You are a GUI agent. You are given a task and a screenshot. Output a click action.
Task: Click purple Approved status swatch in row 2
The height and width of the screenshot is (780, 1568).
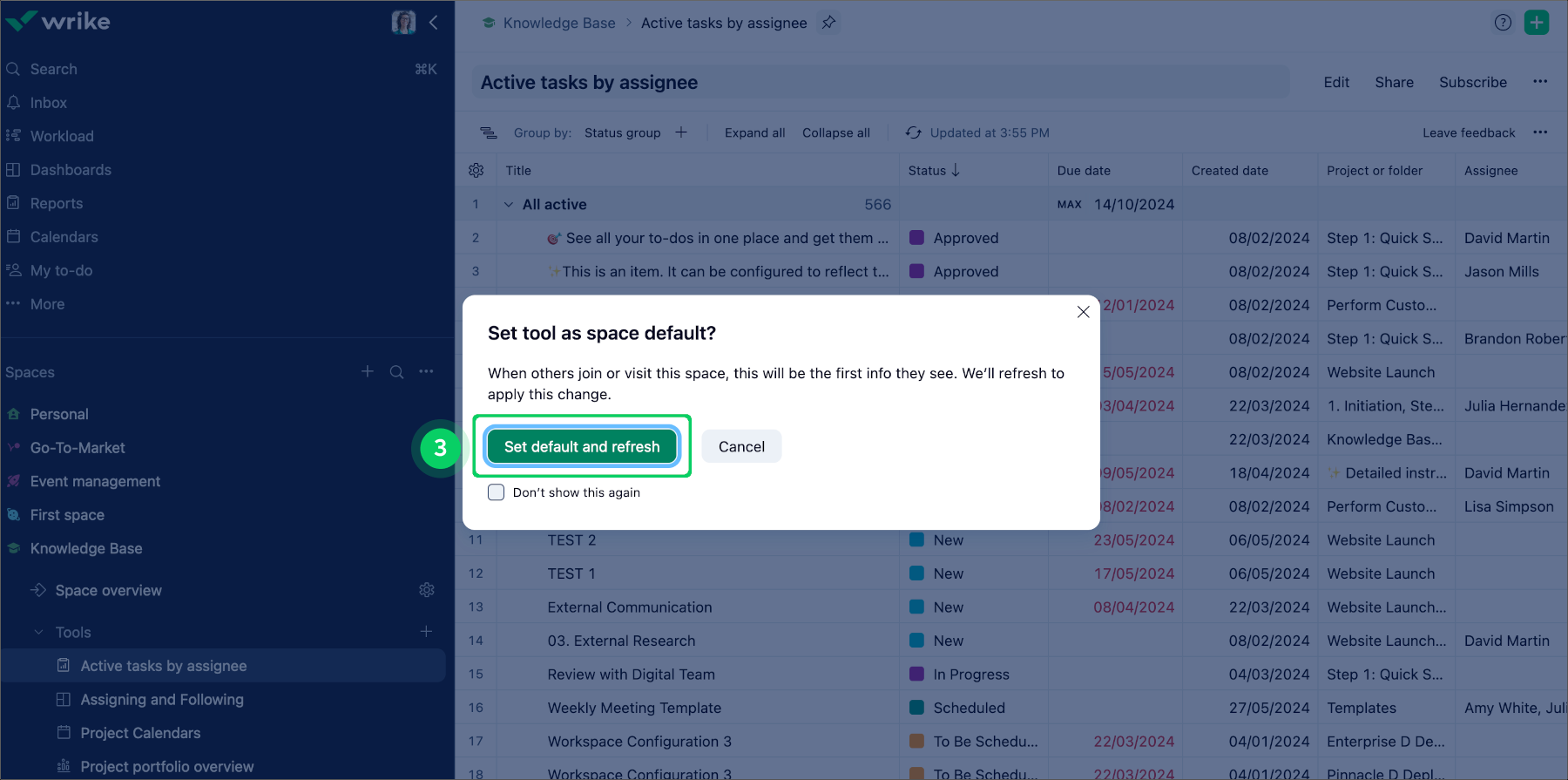point(916,238)
